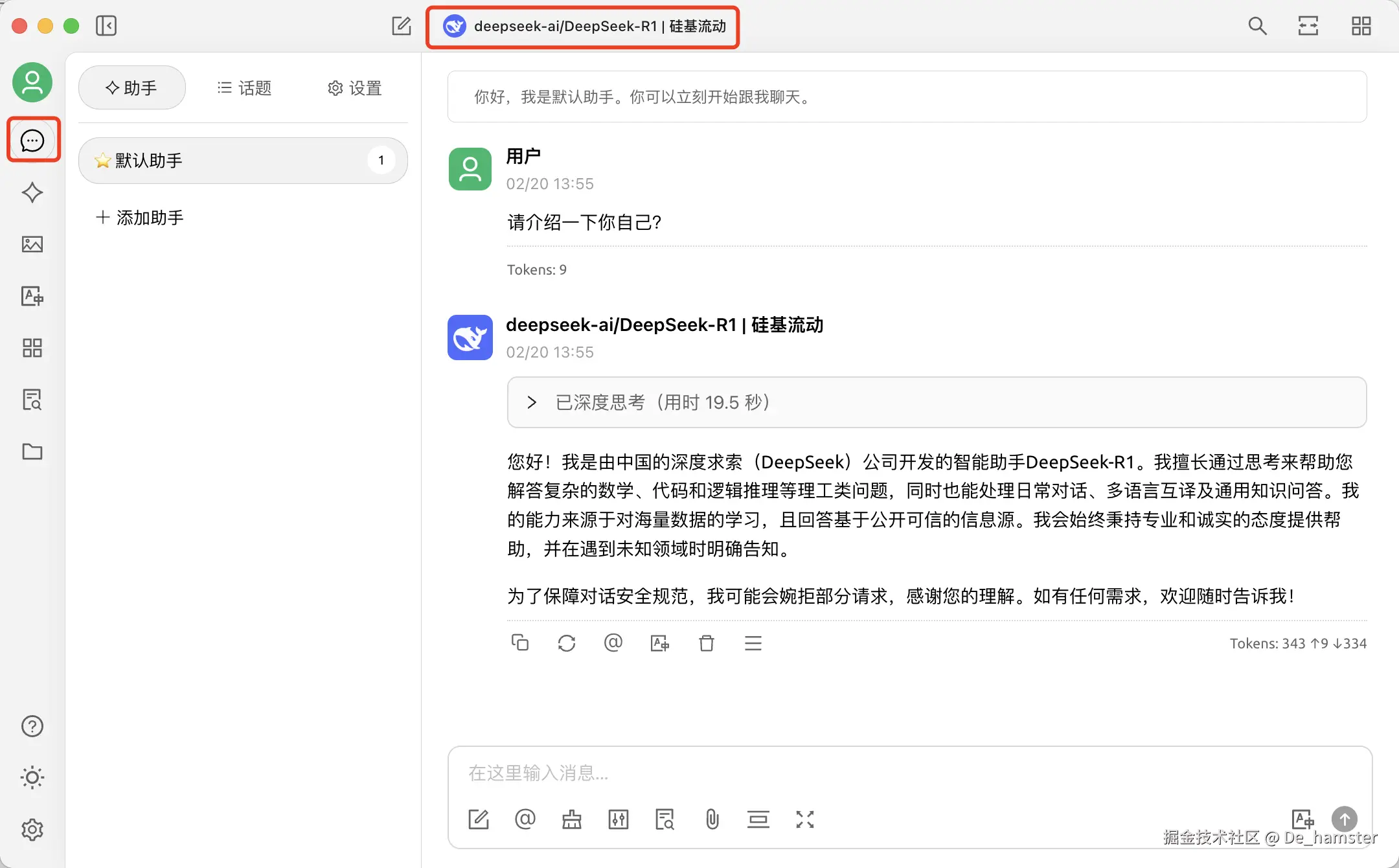This screenshot has height=868, width=1399.
Task: Open the DeepSeek-R1 model selector
Action: point(583,27)
